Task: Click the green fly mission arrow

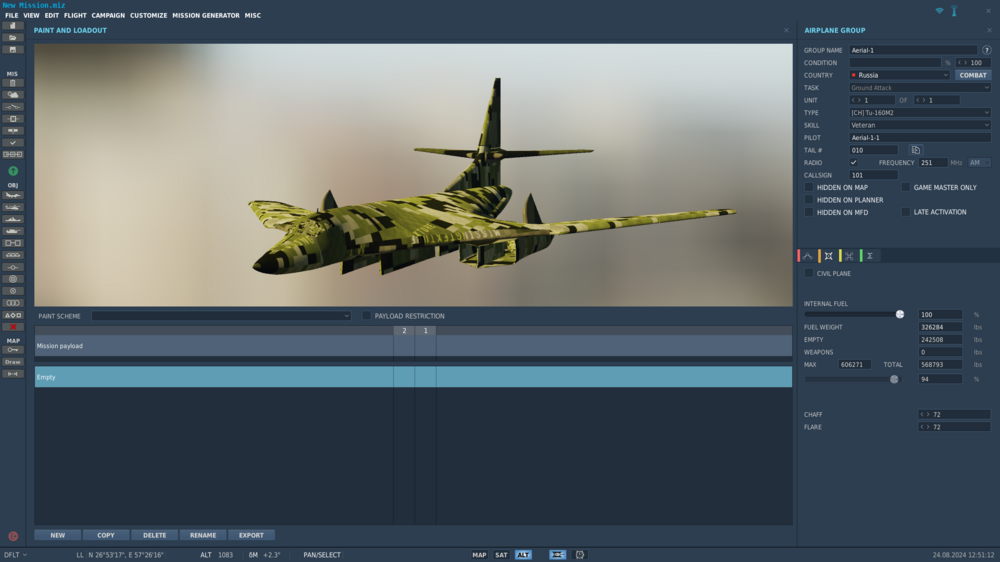Action: (13, 171)
